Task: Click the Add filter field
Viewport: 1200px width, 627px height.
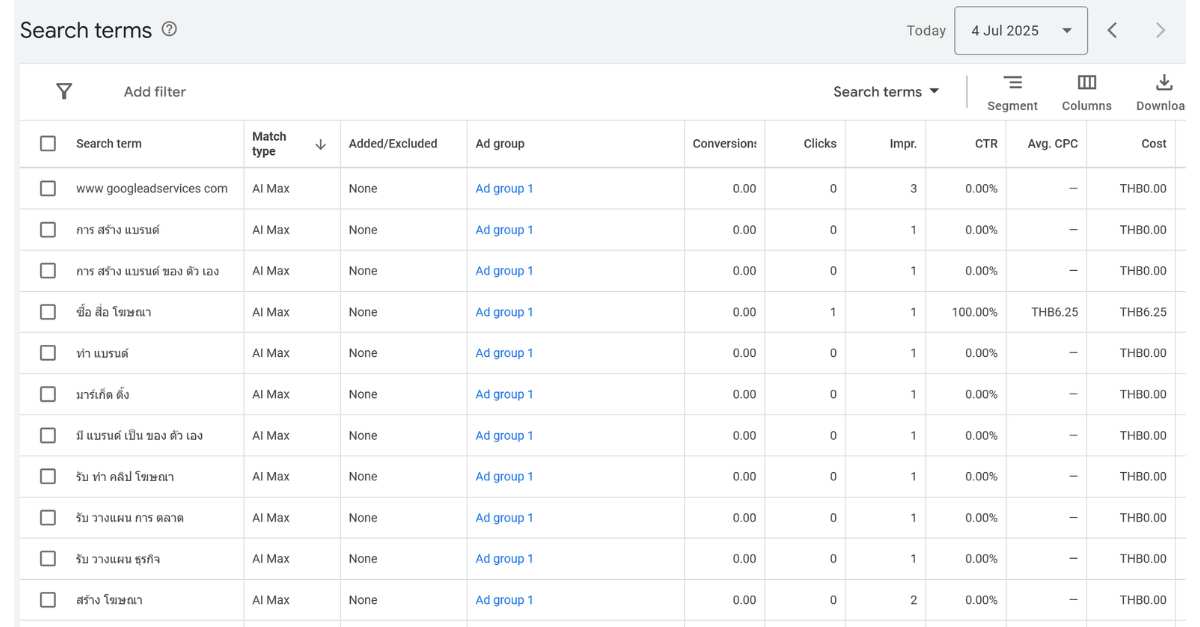Action: (155, 92)
